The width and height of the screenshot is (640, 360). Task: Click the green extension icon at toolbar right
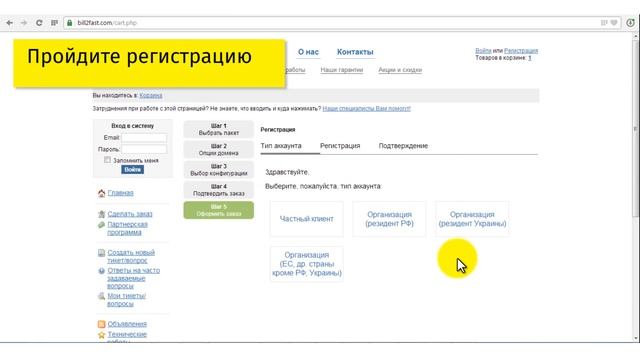point(631,23)
